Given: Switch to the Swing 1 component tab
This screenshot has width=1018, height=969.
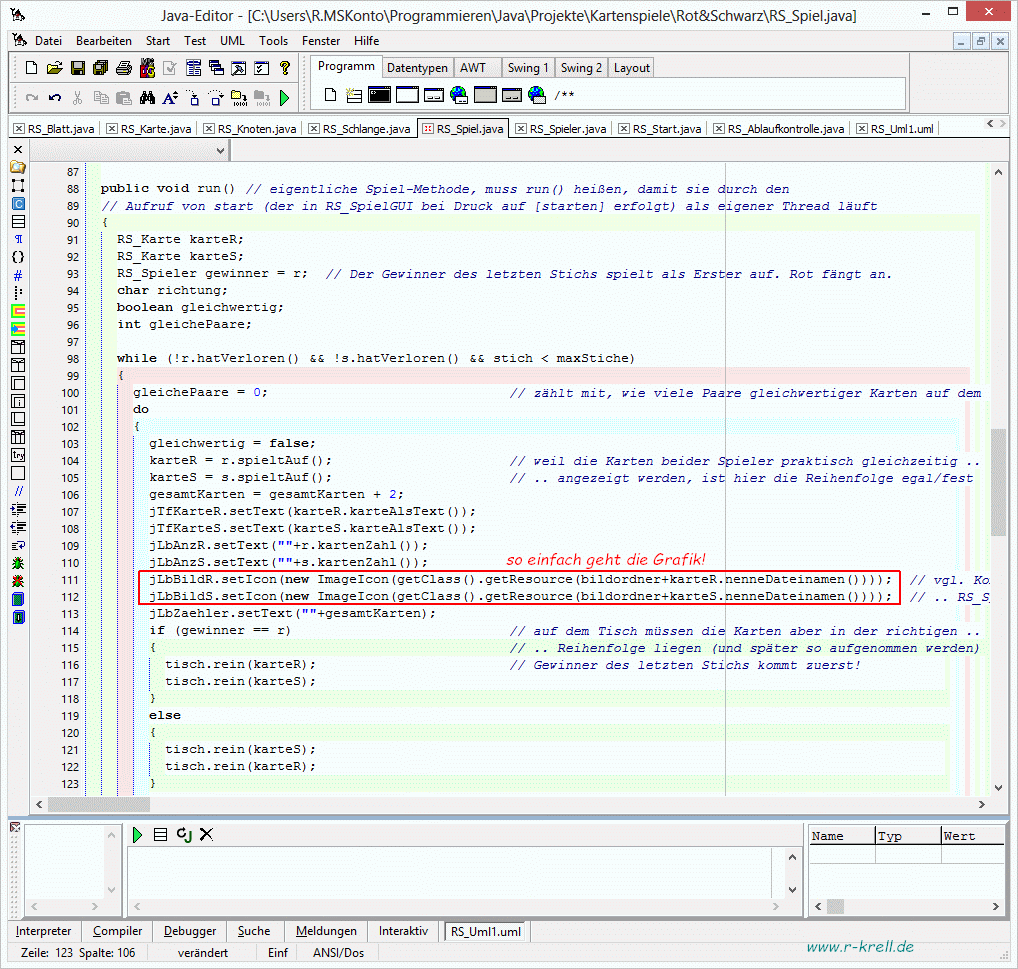Looking at the screenshot, I should click(527, 68).
